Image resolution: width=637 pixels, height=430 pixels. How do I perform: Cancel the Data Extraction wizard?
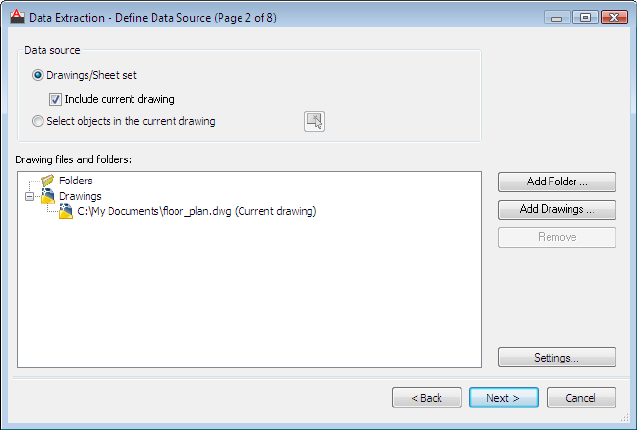pos(581,398)
